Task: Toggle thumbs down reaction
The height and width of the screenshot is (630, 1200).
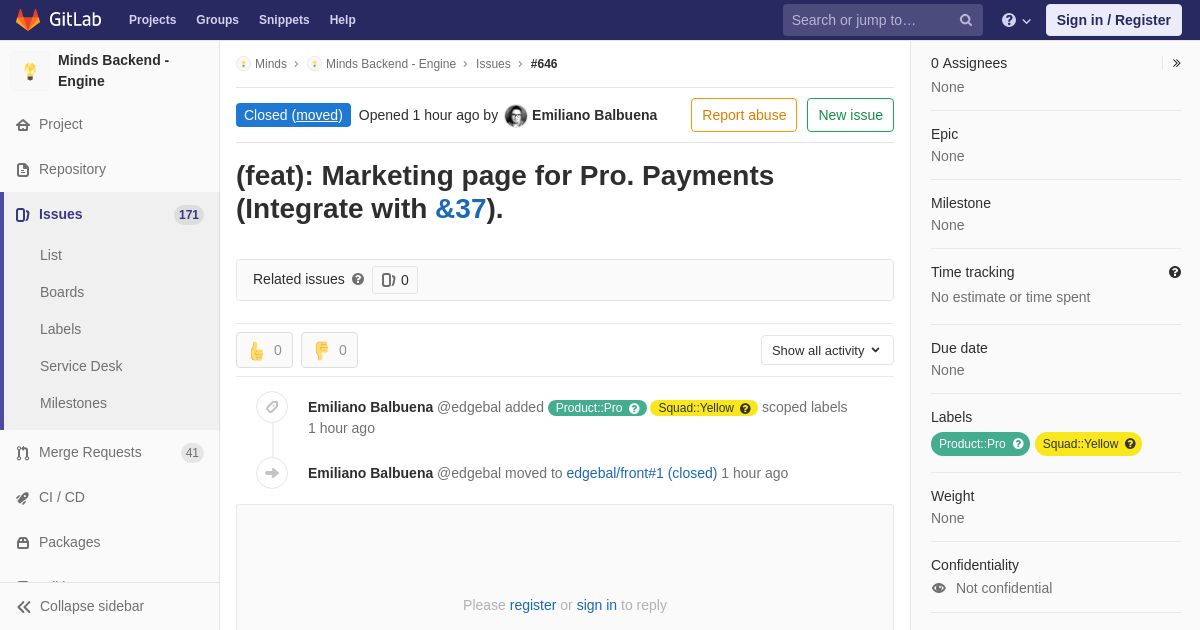Action: pyautogui.click(x=329, y=350)
